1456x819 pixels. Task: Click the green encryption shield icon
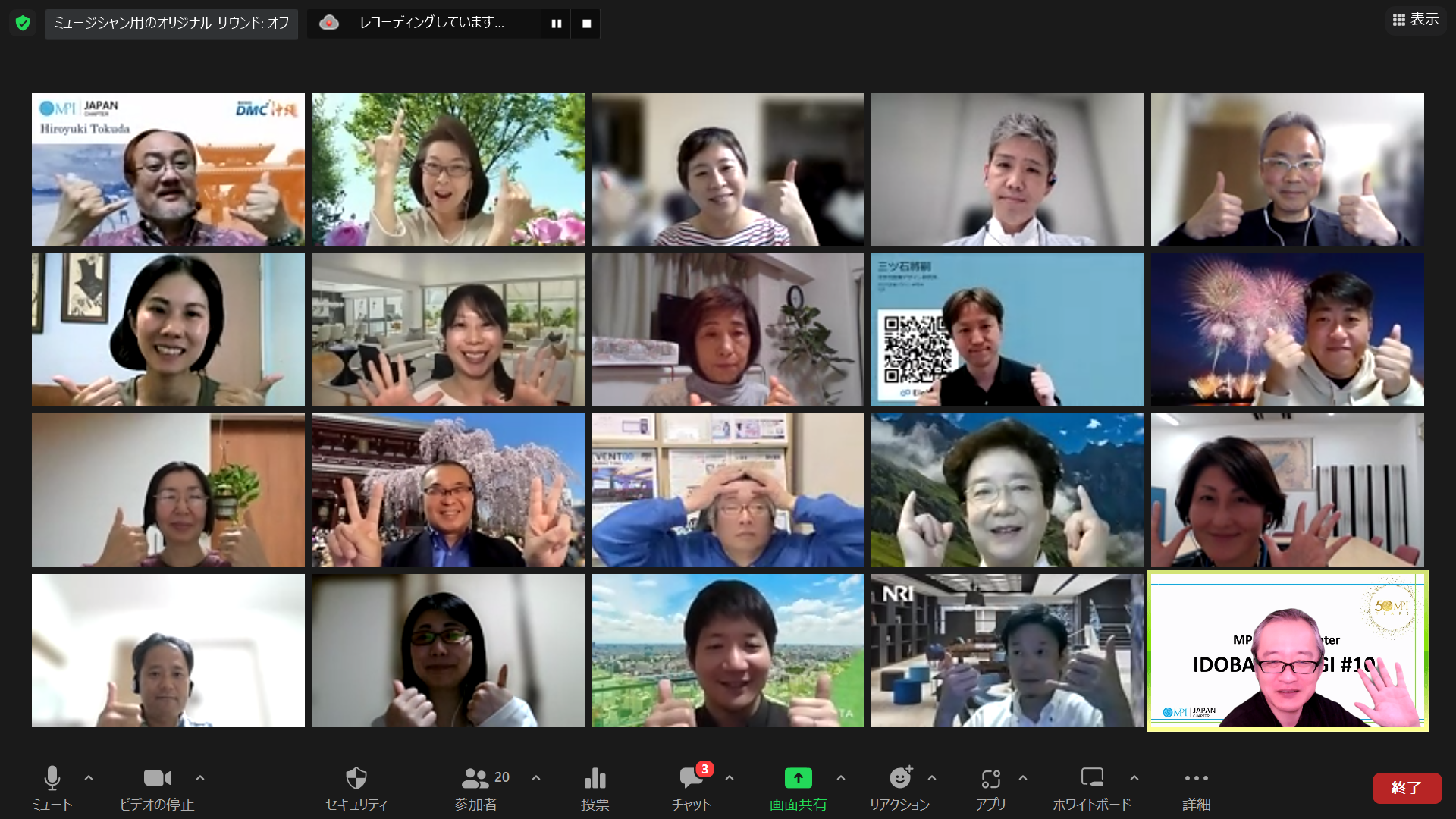click(x=23, y=24)
